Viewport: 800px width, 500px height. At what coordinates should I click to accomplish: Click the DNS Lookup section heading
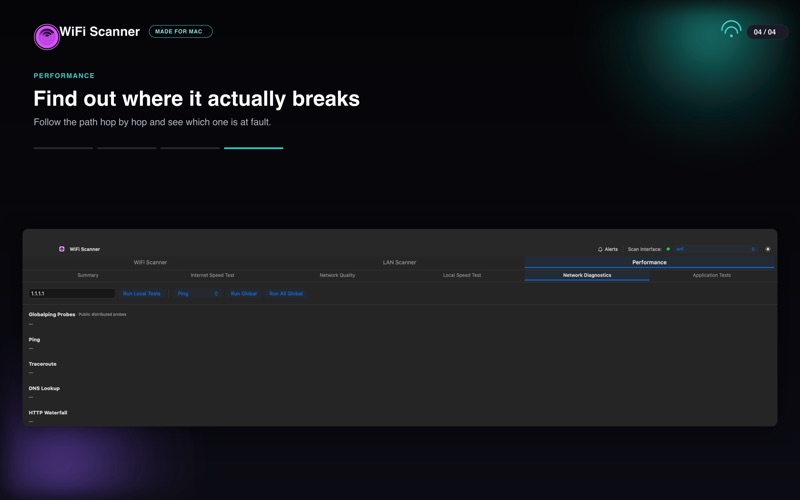point(44,388)
